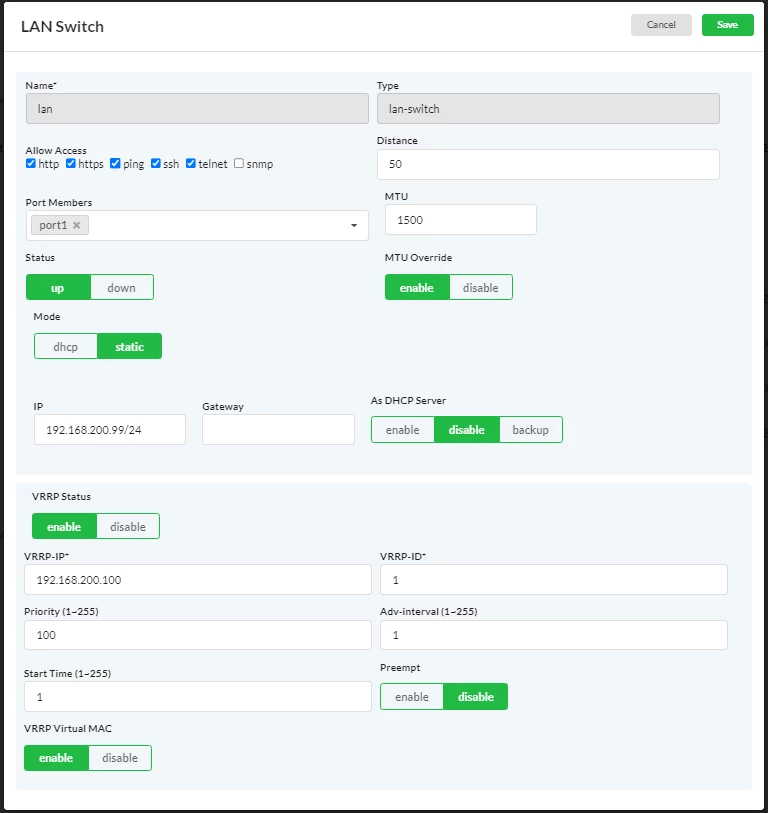Disable VRRP Status
The image size is (768, 813).
128,526
